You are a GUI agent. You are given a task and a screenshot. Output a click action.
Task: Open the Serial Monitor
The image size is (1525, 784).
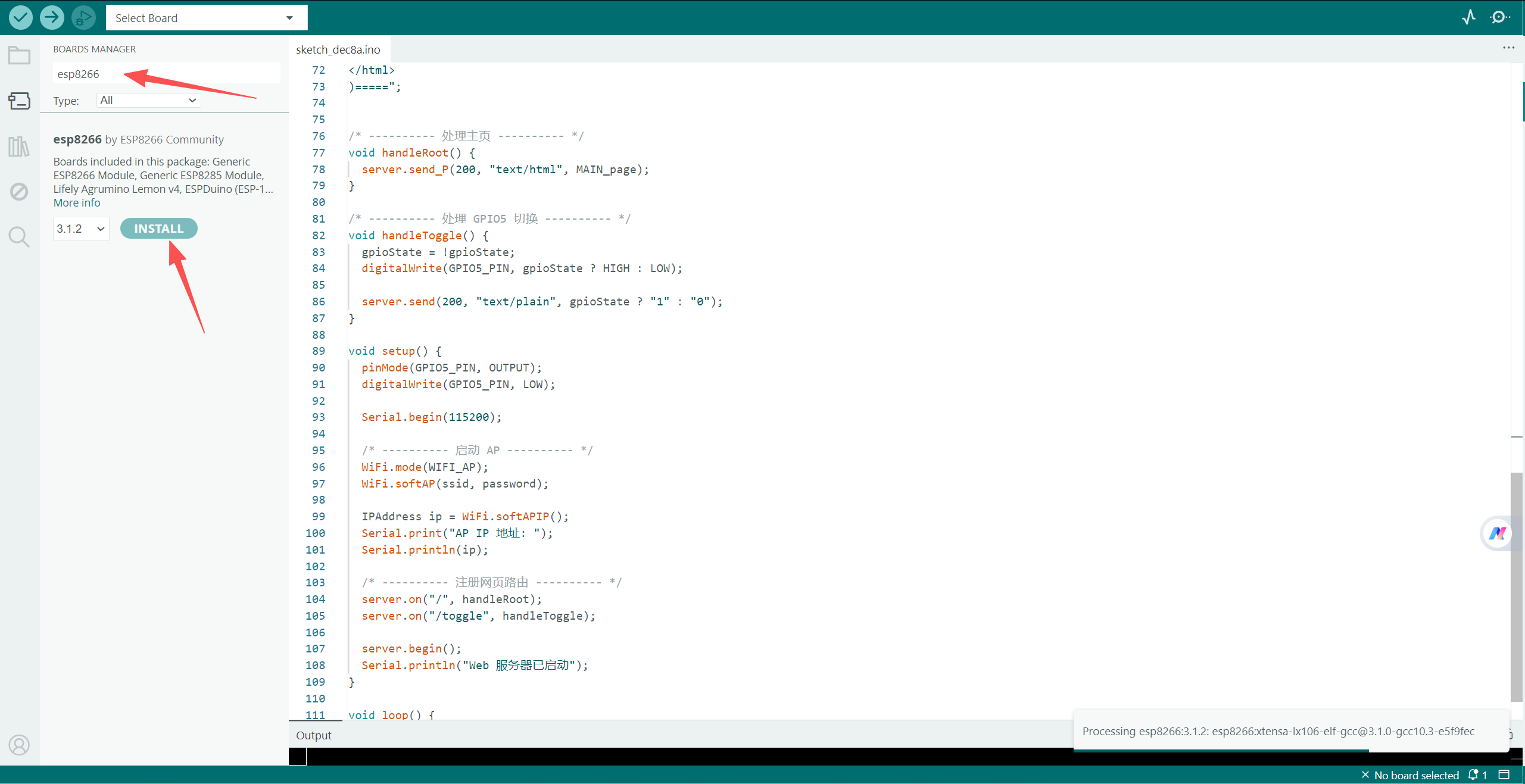(x=1499, y=17)
